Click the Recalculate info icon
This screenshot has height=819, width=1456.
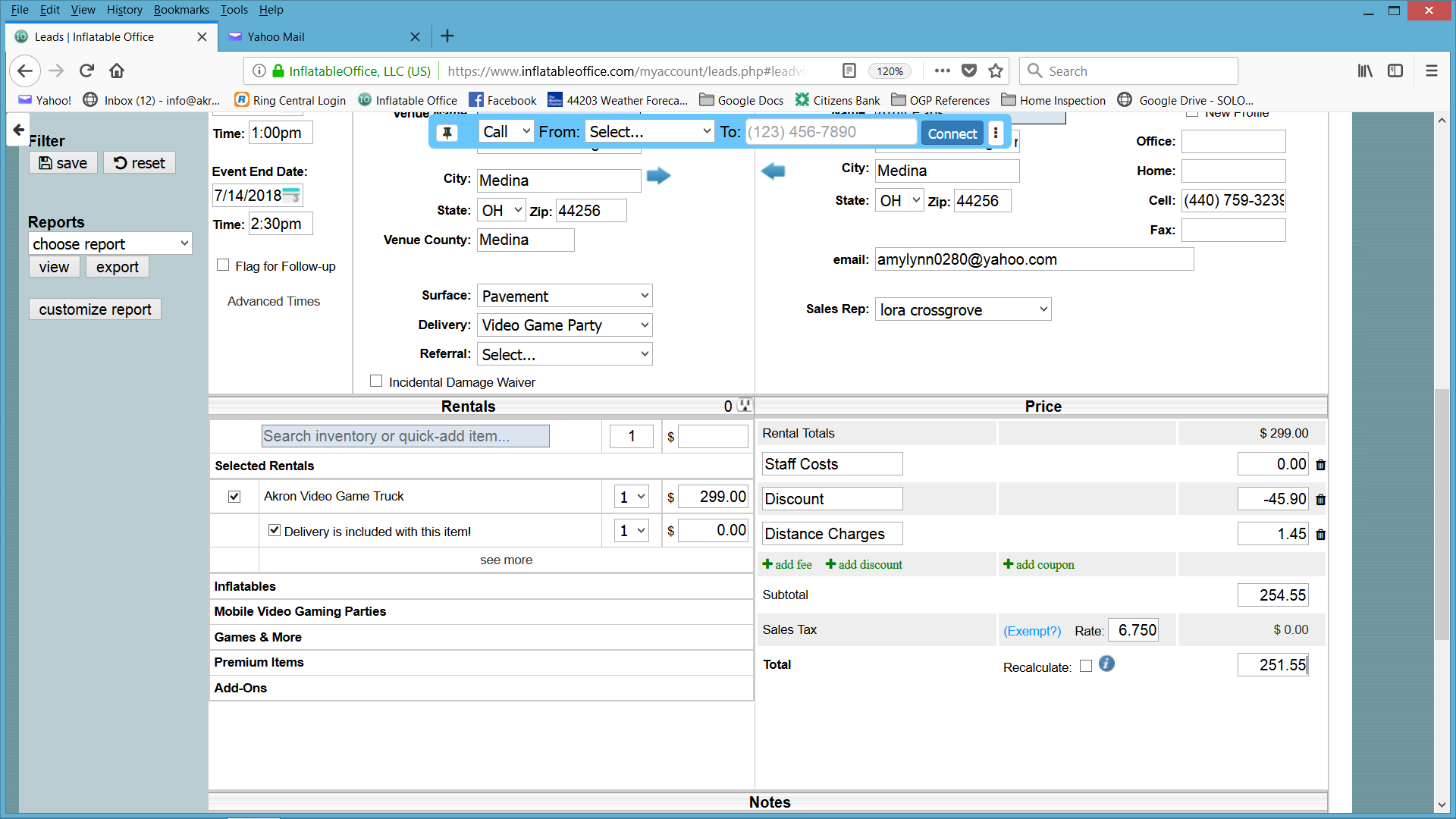tap(1106, 664)
